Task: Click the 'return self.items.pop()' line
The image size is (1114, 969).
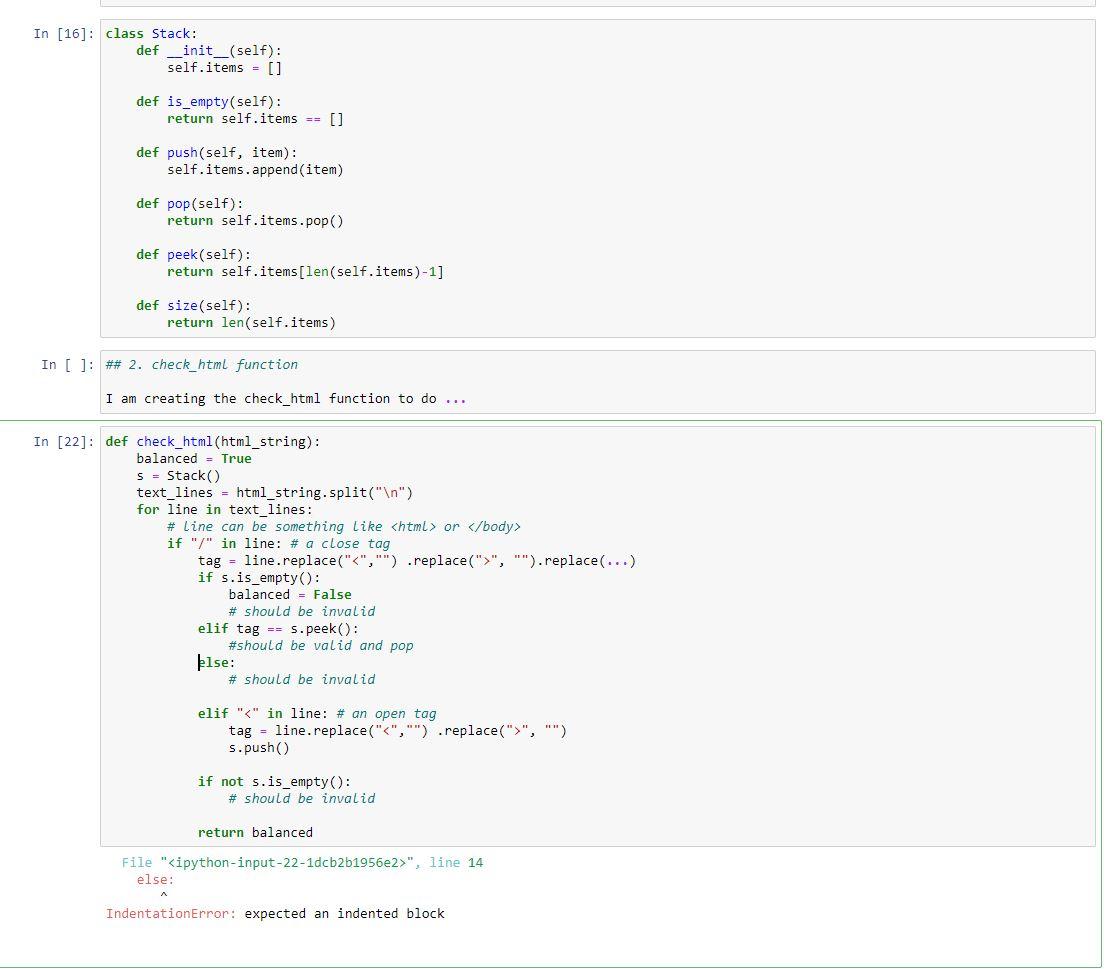Action: point(255,221)
